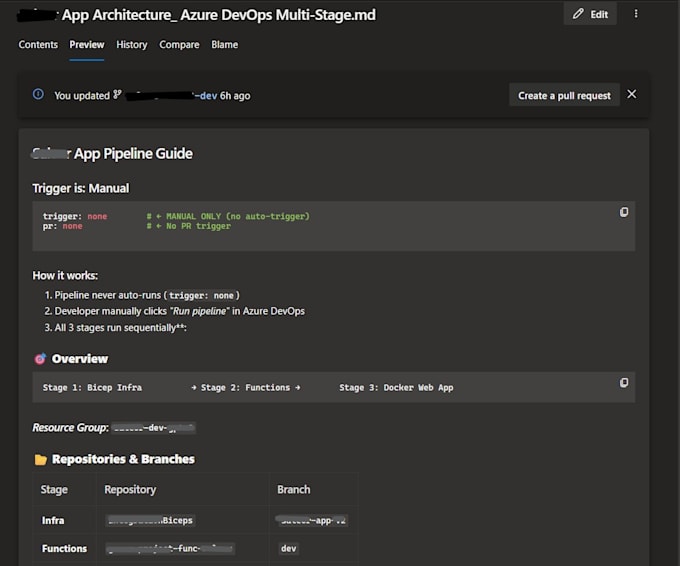Image resolution: width=680 pixels, height=566 pixels.
Task: Click the 'How it works:' heading
Action: click(x=65, y=276)
